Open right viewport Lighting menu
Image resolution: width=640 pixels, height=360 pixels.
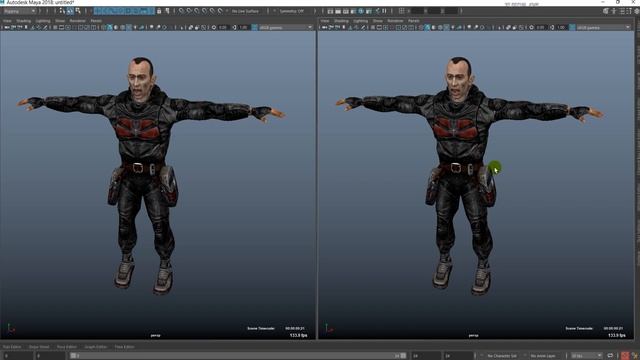[361, 21]
